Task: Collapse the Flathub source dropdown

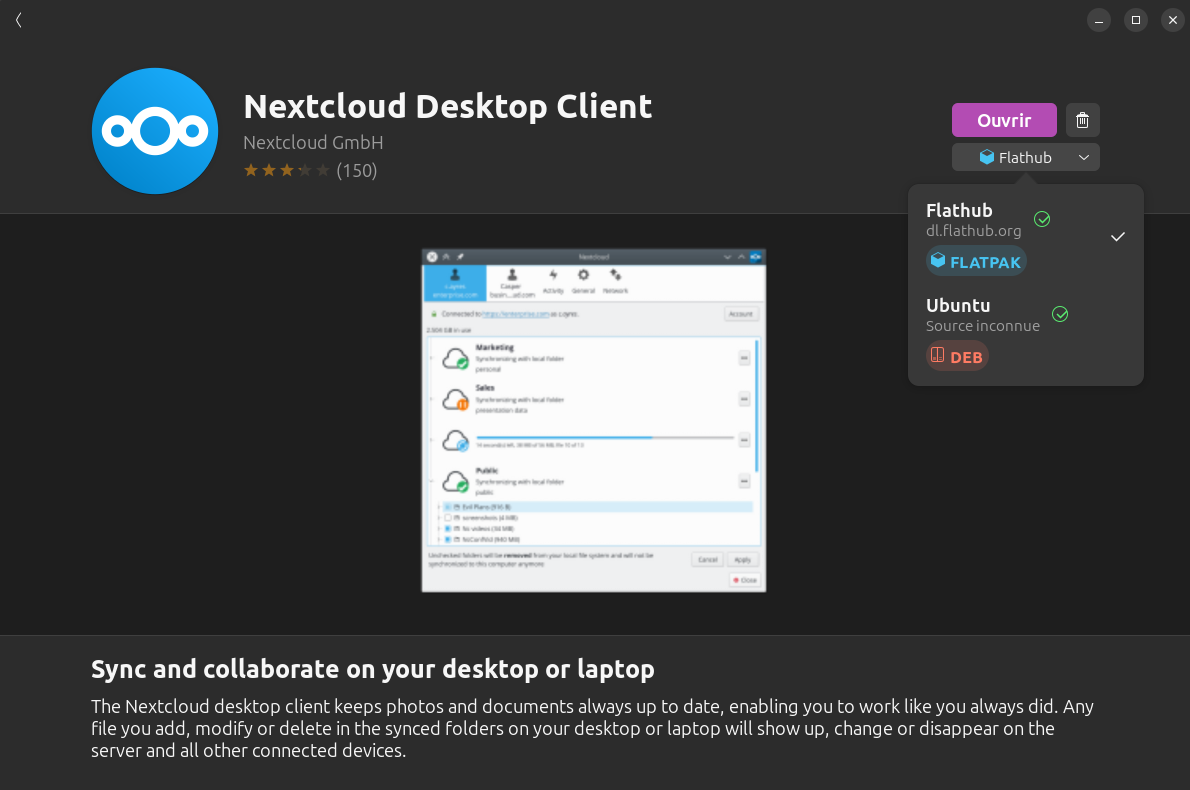Action: (x=1025, y=157)
